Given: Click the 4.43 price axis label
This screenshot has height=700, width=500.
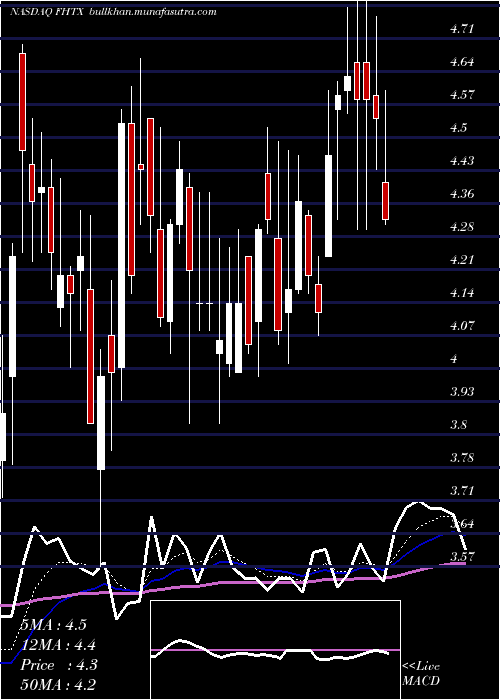Looking at the screenshot, I should (462, 161).
